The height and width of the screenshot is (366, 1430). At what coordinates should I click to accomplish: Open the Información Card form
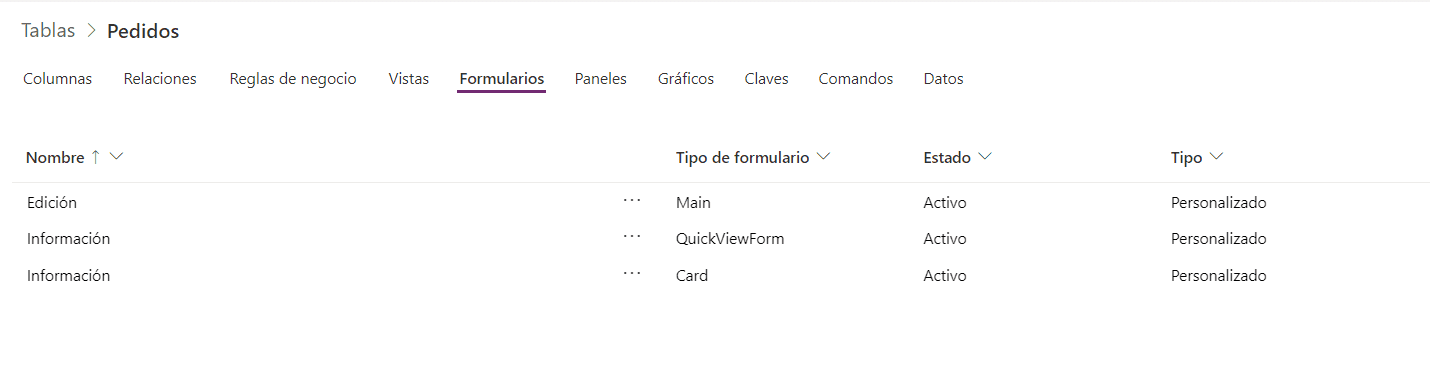(68, 275)
